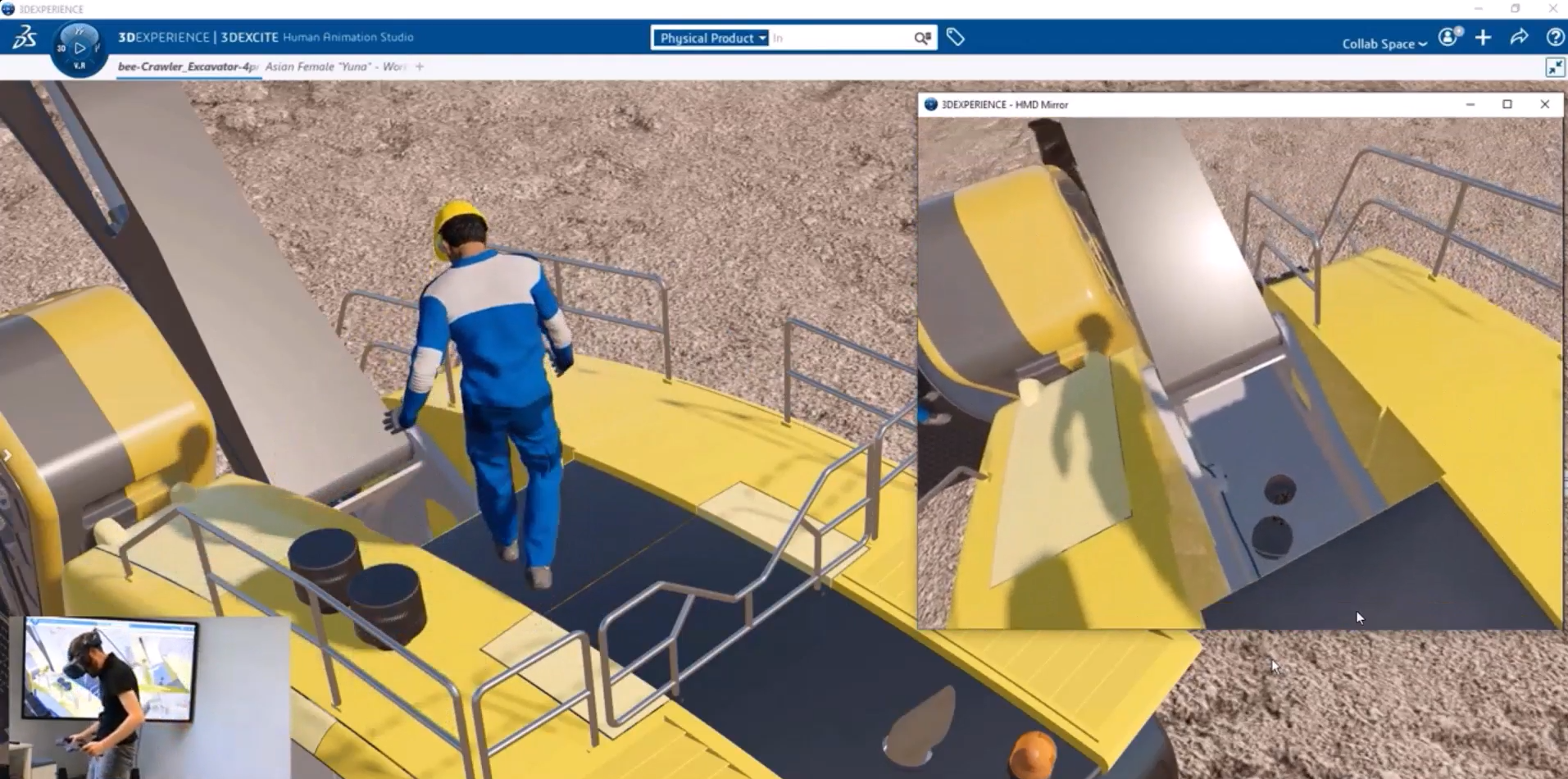The image size is (1568, 779).
Task: Select the Compass 3D west quadrant
Action: (61, 48)
